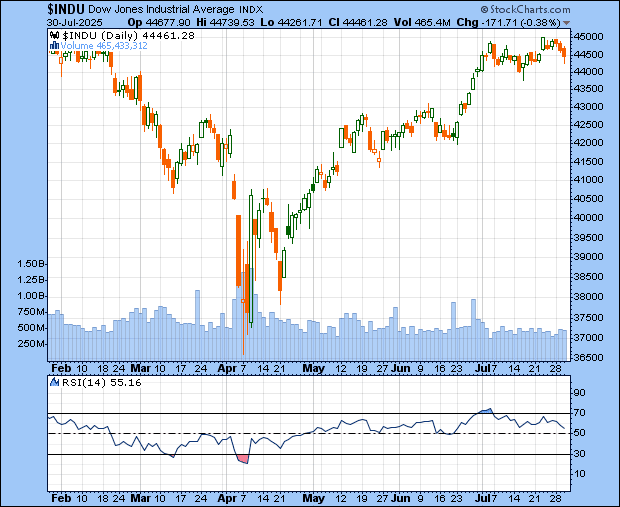Screen dimensions: 620x507
Task: Click the 36500 price axis label
Action: [589, 358]
